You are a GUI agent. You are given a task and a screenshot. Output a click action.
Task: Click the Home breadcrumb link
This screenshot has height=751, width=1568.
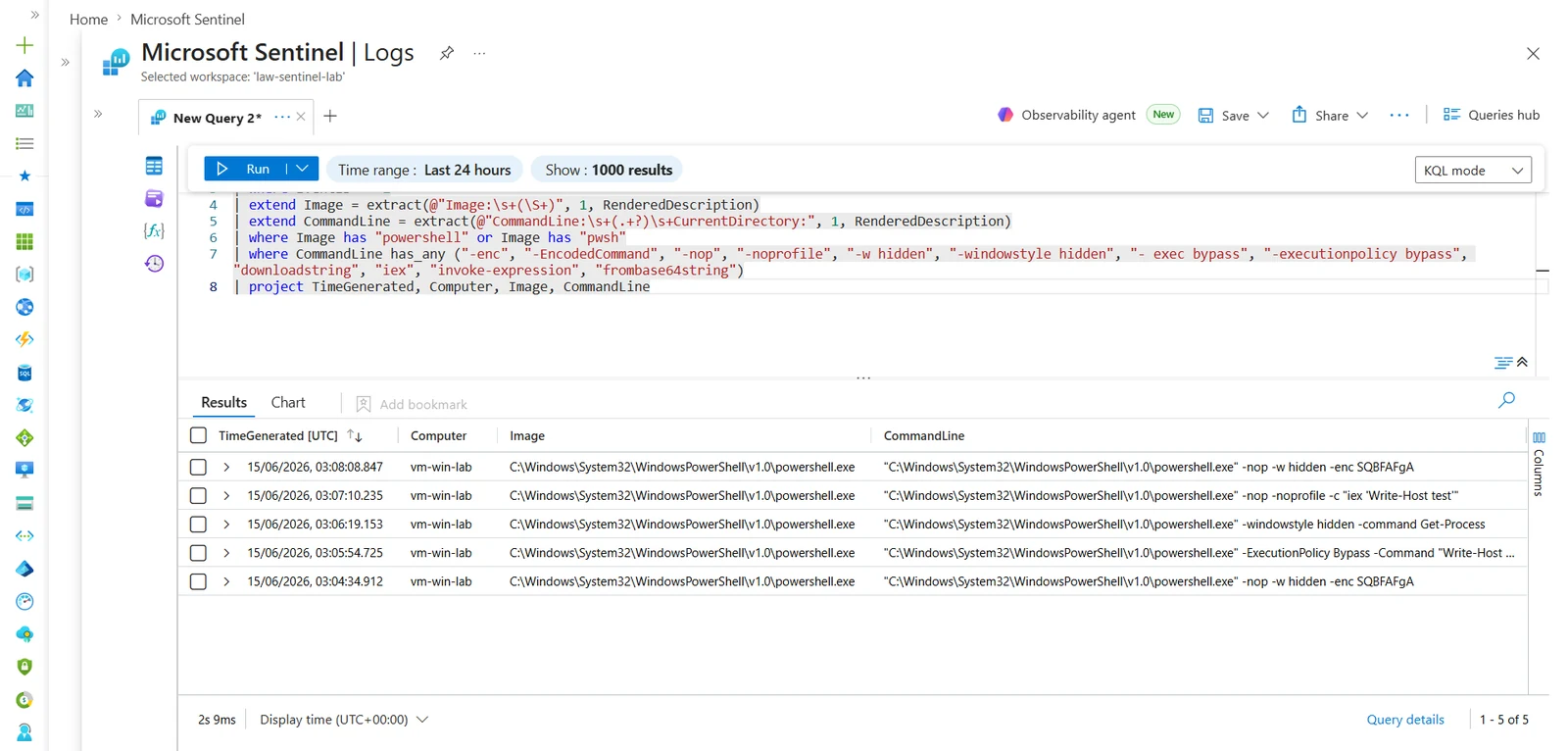click(88, 20)
